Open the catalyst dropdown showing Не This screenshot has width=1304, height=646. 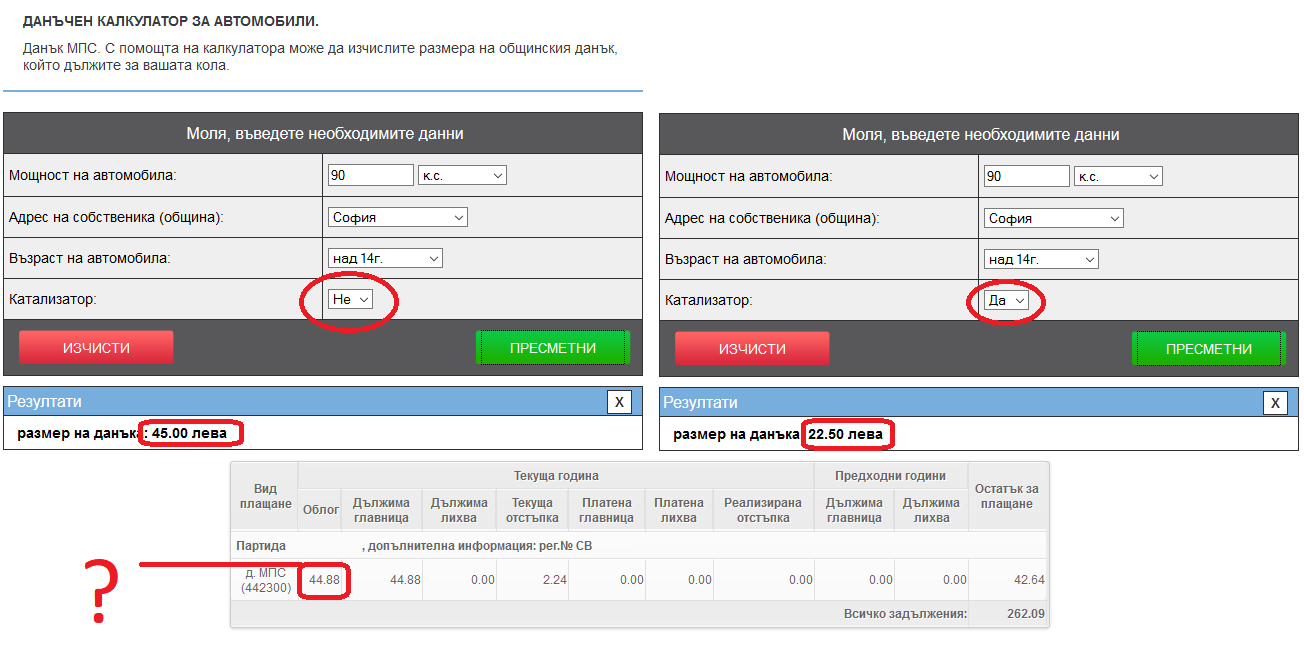click(x=350, y=299)
